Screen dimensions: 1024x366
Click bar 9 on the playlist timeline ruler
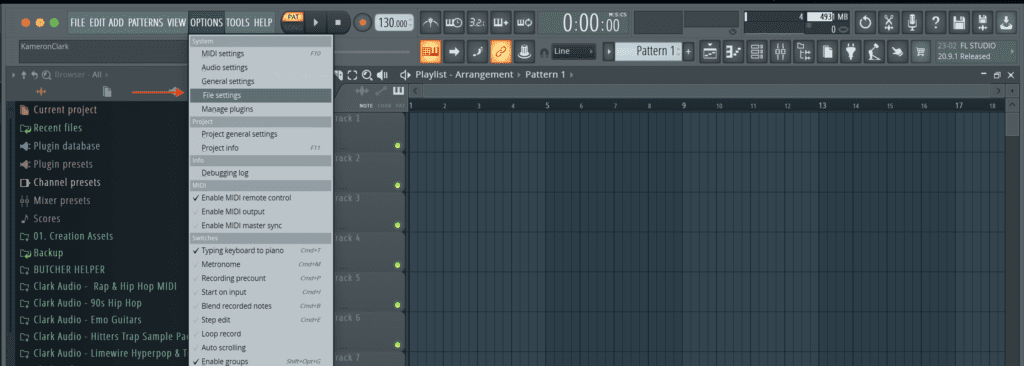683,105
